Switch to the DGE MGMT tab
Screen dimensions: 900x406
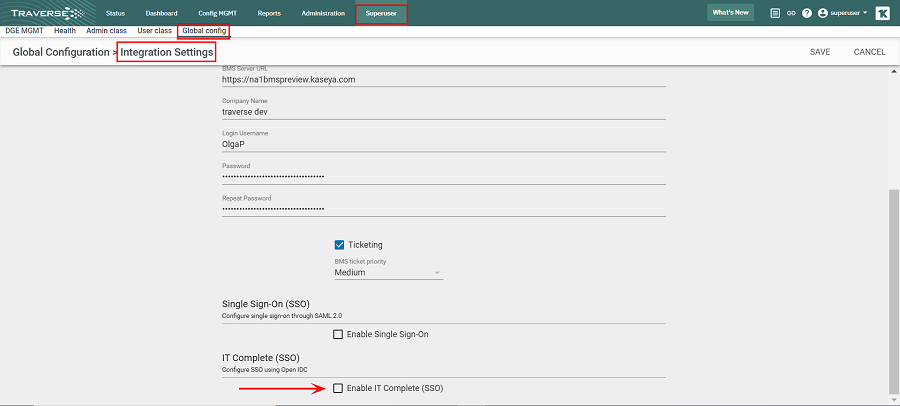pos(24,30)
